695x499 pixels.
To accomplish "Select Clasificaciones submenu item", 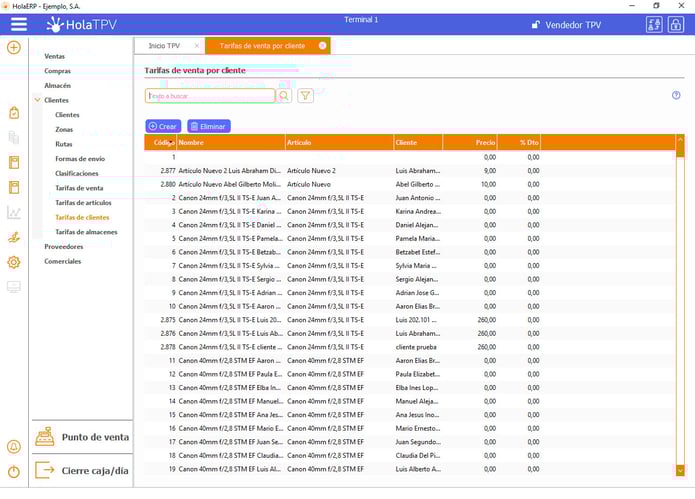I will point(77,173).
